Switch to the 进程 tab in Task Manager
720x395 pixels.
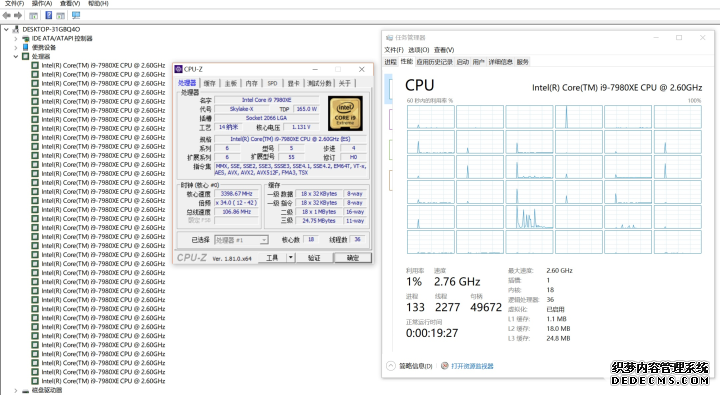(x=390, y=62)
